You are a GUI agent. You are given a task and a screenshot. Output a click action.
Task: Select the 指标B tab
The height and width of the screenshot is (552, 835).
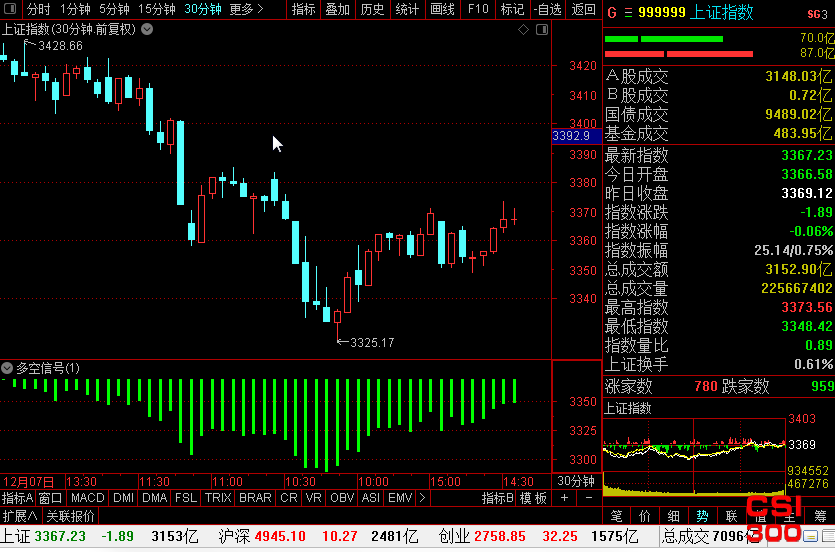pos(497,498)
